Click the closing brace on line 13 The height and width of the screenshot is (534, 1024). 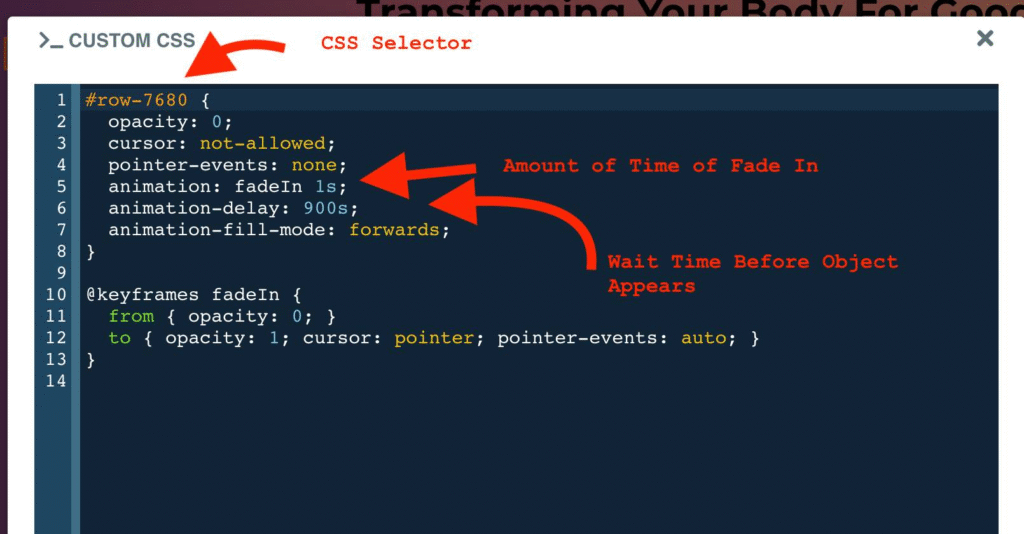[91, 360]
